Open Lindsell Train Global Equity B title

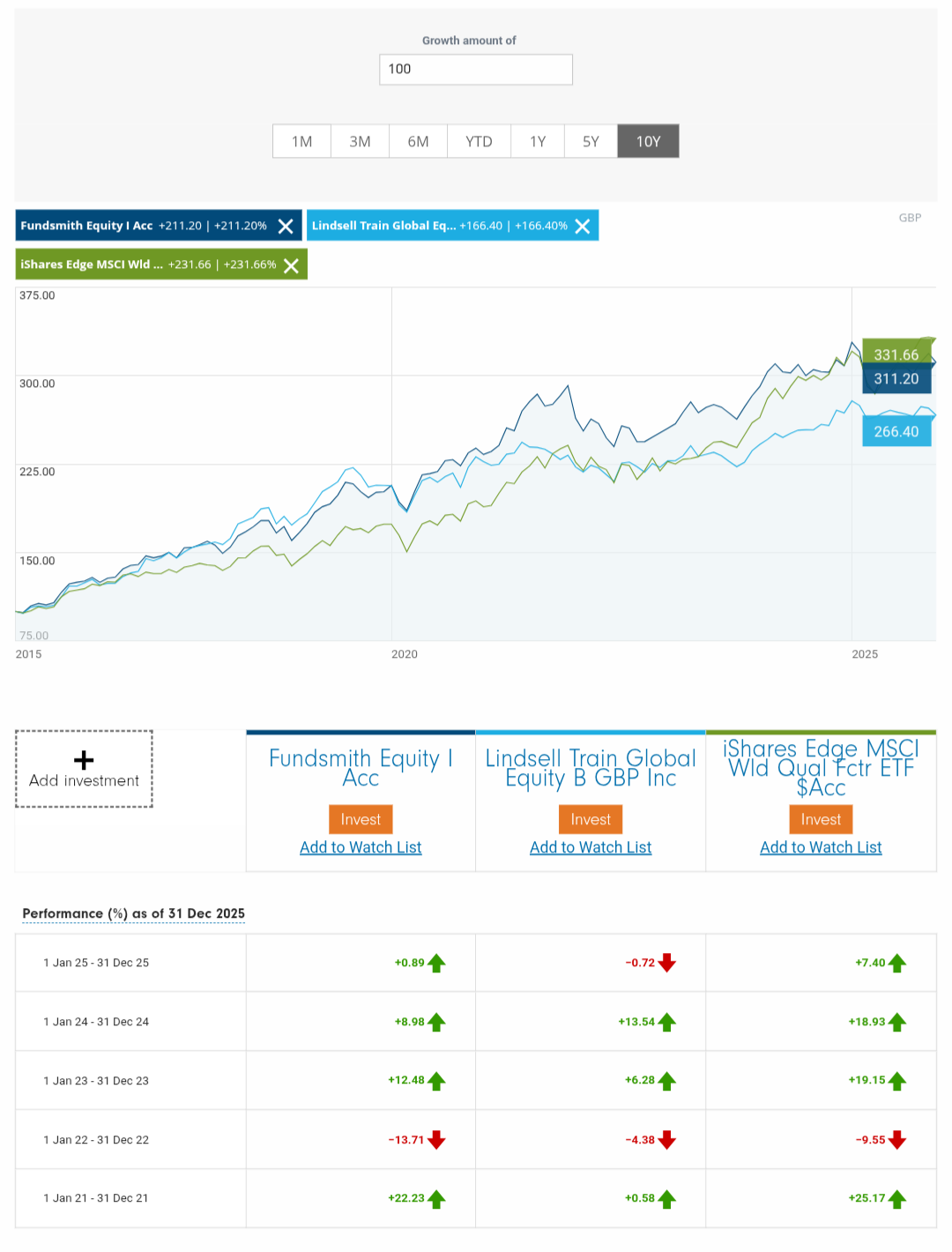pos(591,767)
